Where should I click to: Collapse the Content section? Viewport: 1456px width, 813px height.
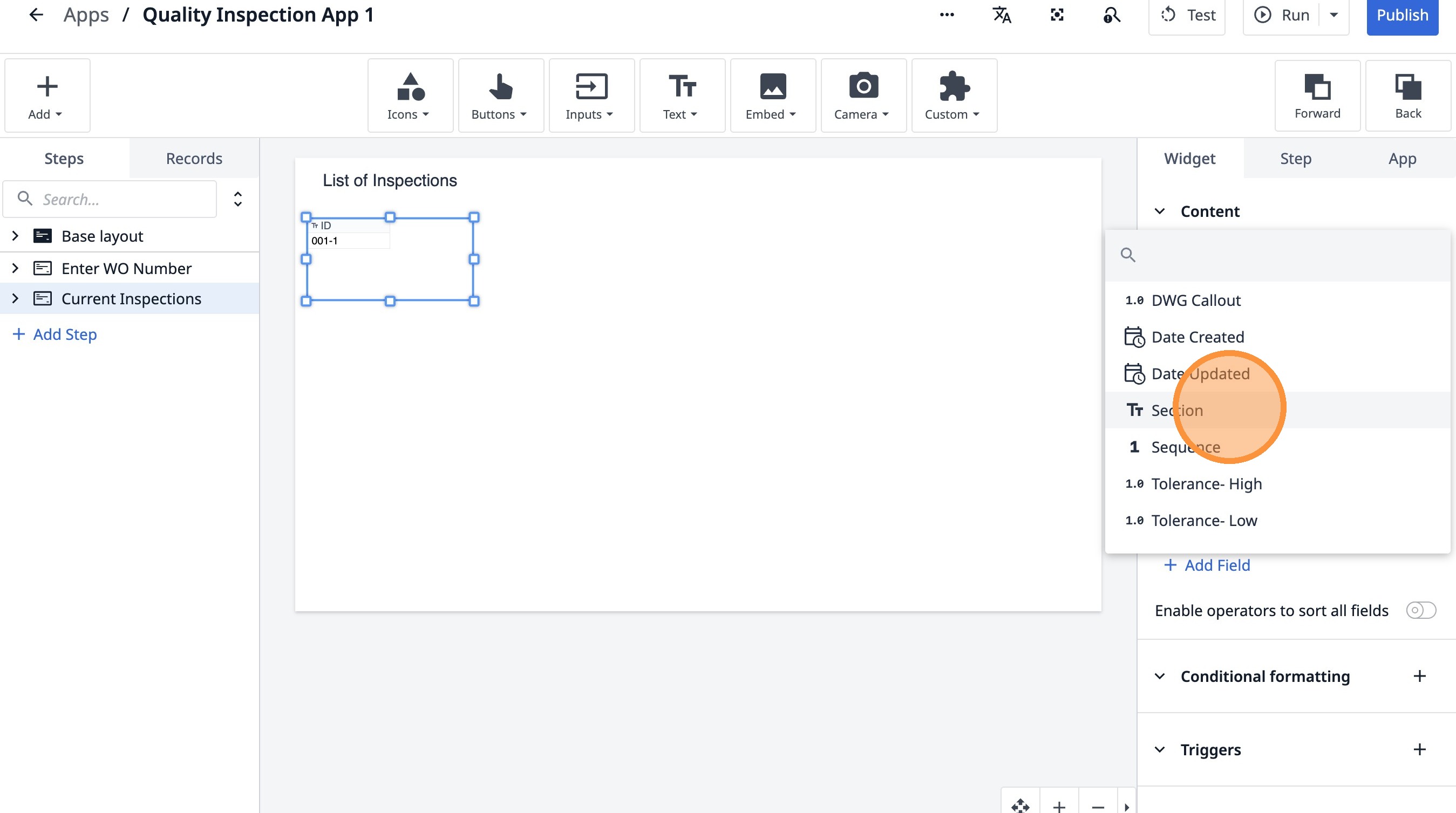tap(1160, 211)
